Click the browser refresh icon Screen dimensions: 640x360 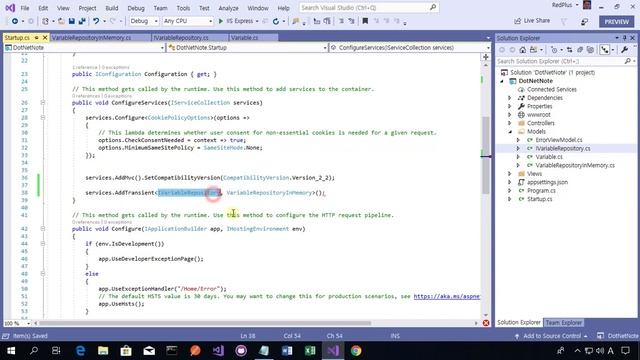click(x=276, y=21)
